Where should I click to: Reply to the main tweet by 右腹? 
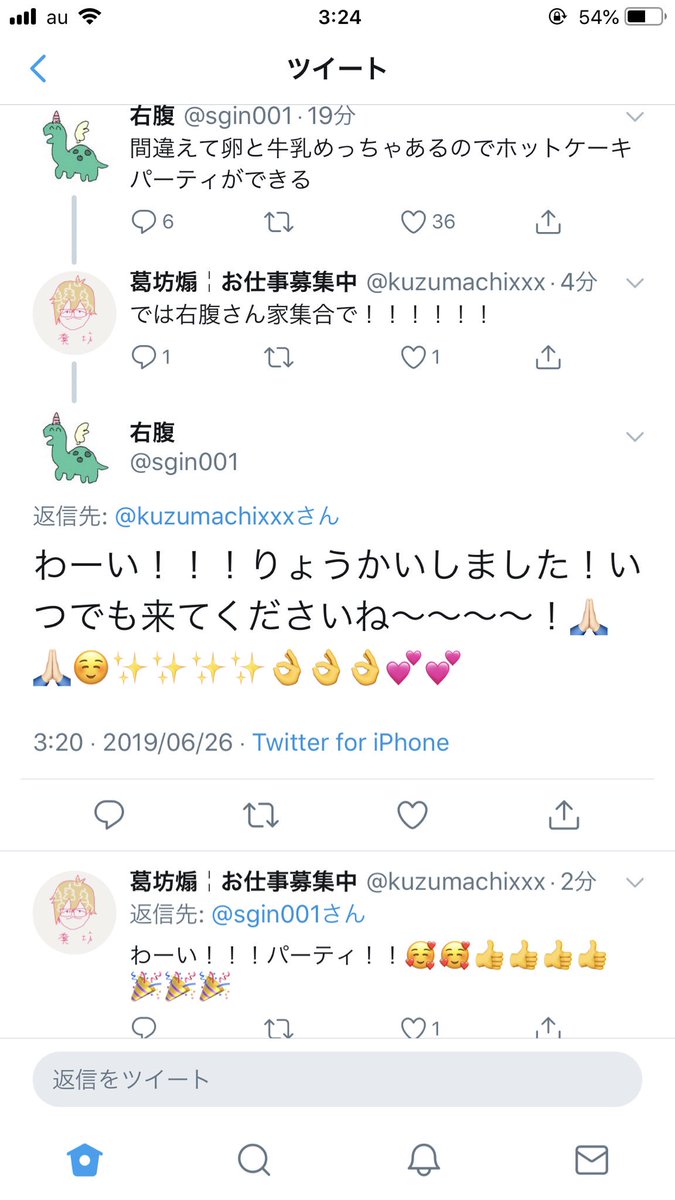pyautogui.click(x=108, y=816)
